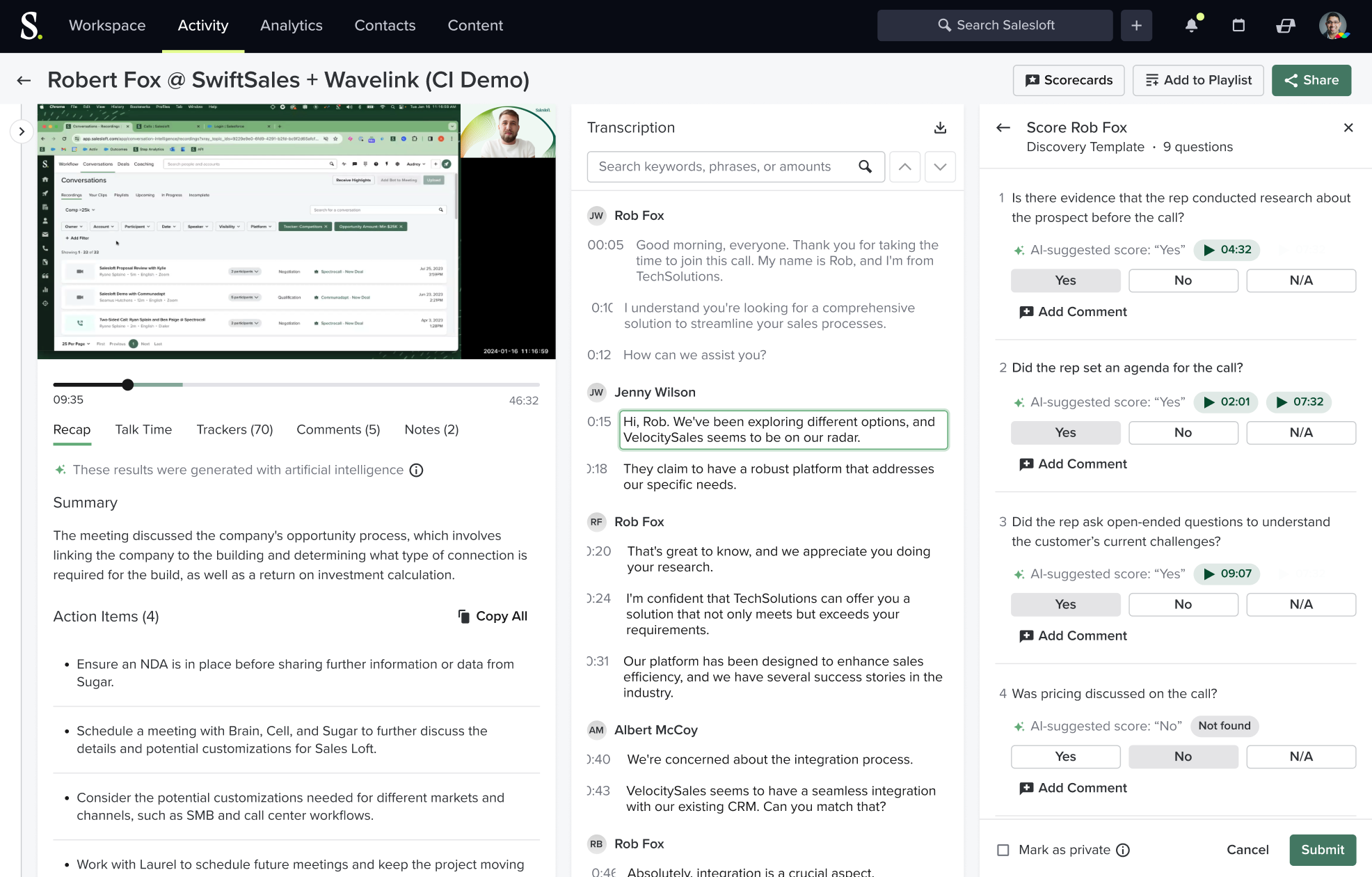Close the scorecard panel
This screenshot has height=877, width=1372.
click(1348, 127)
